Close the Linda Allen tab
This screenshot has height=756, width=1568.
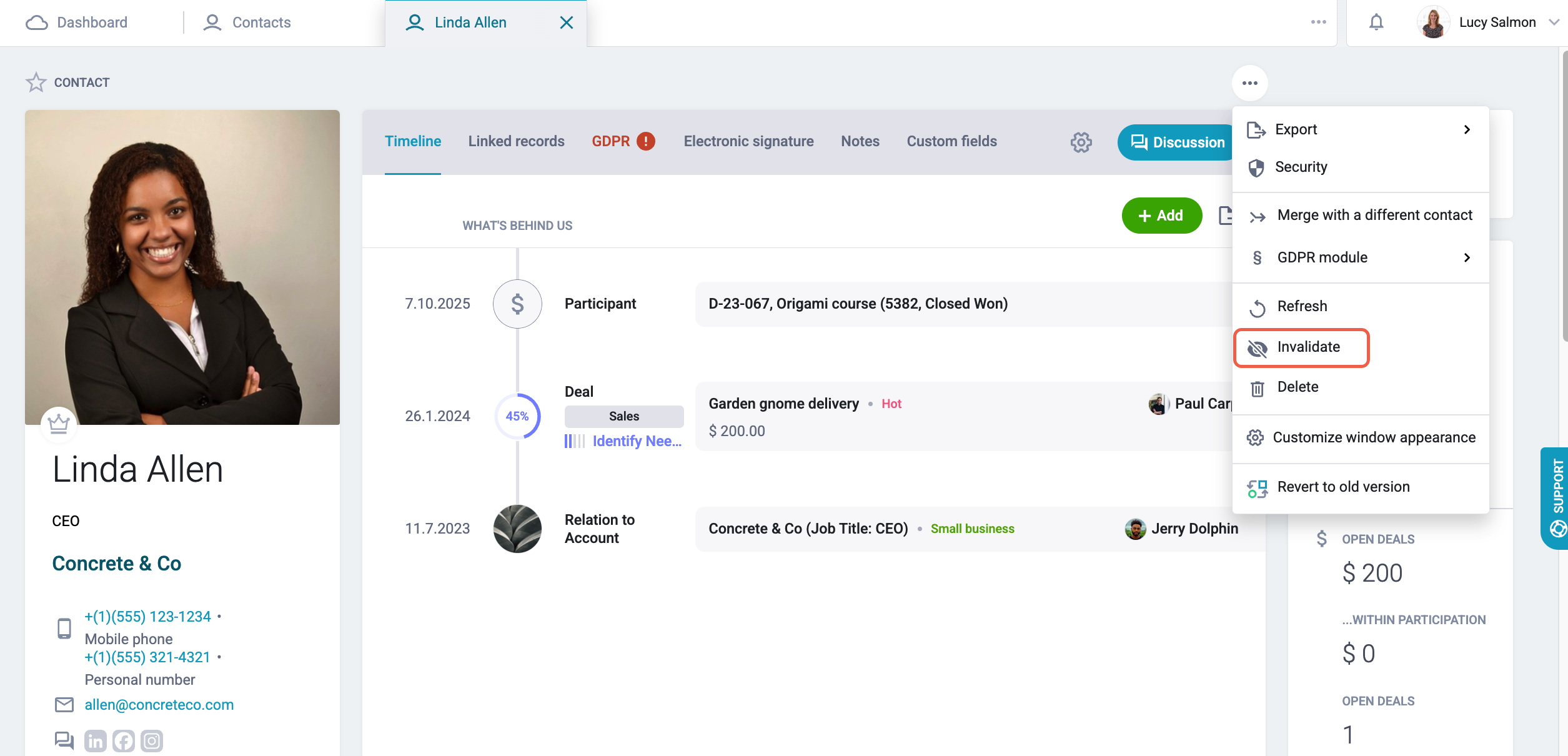[566, 22]
